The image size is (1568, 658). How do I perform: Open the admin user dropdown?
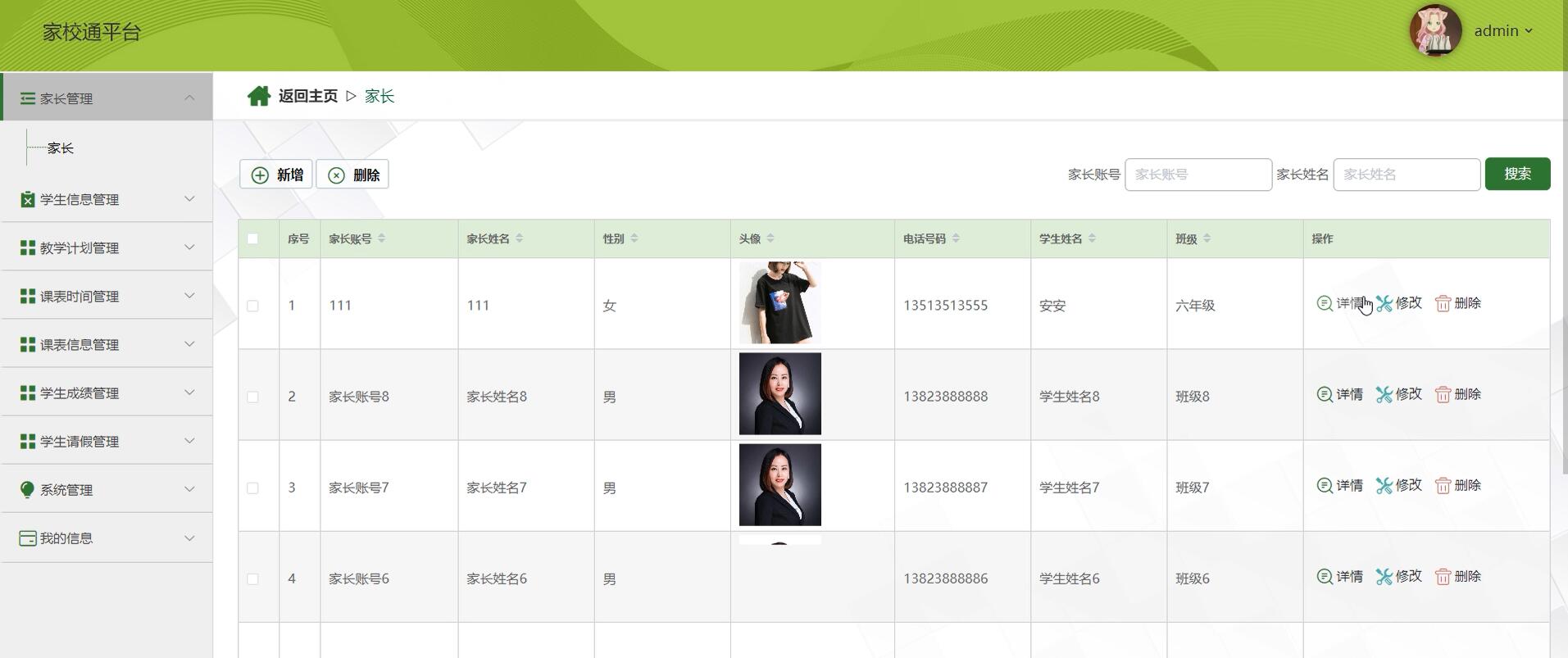pos(1503,30)
